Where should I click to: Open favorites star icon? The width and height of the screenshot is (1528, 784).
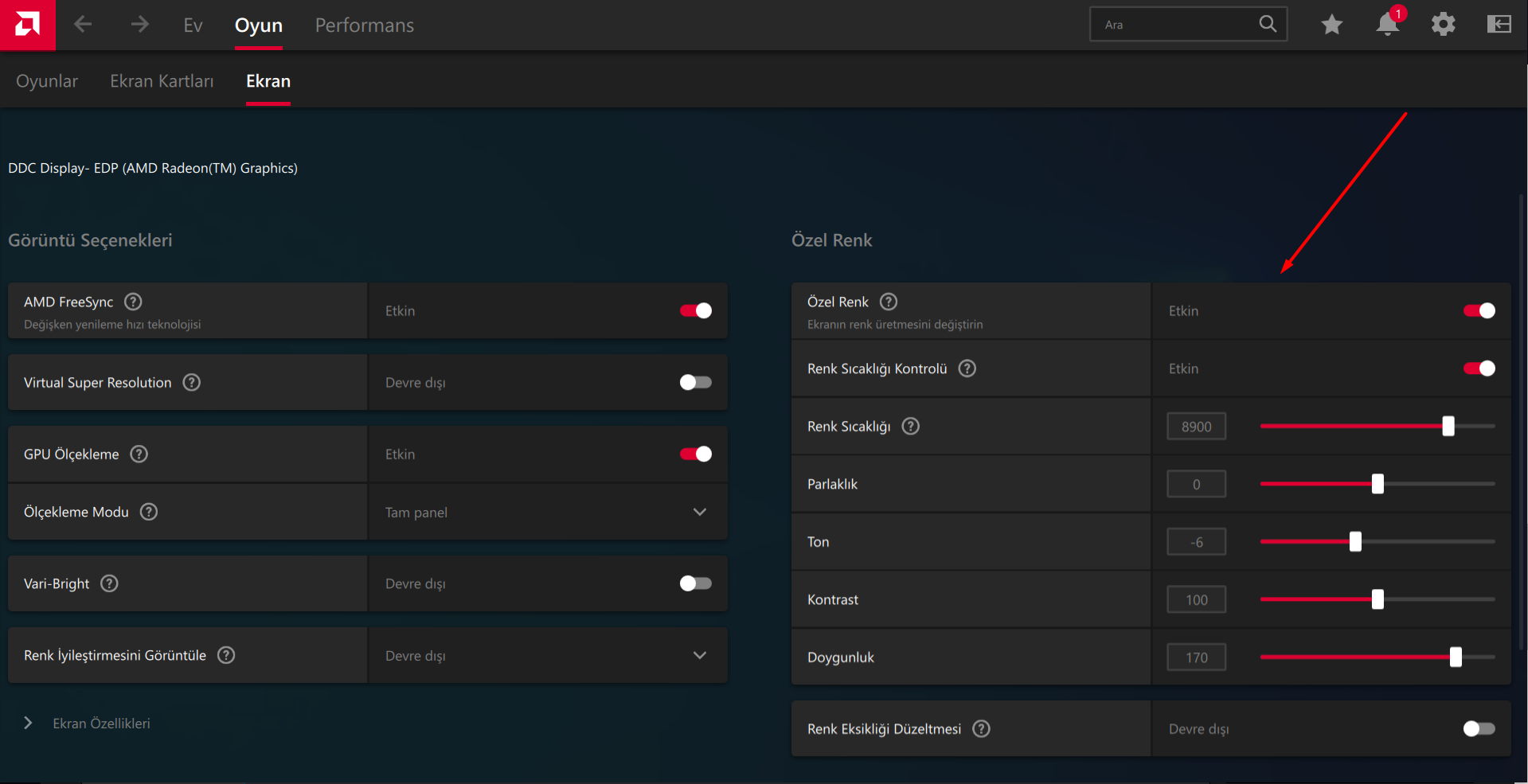pyautogui.click(x=1331, y=25)
